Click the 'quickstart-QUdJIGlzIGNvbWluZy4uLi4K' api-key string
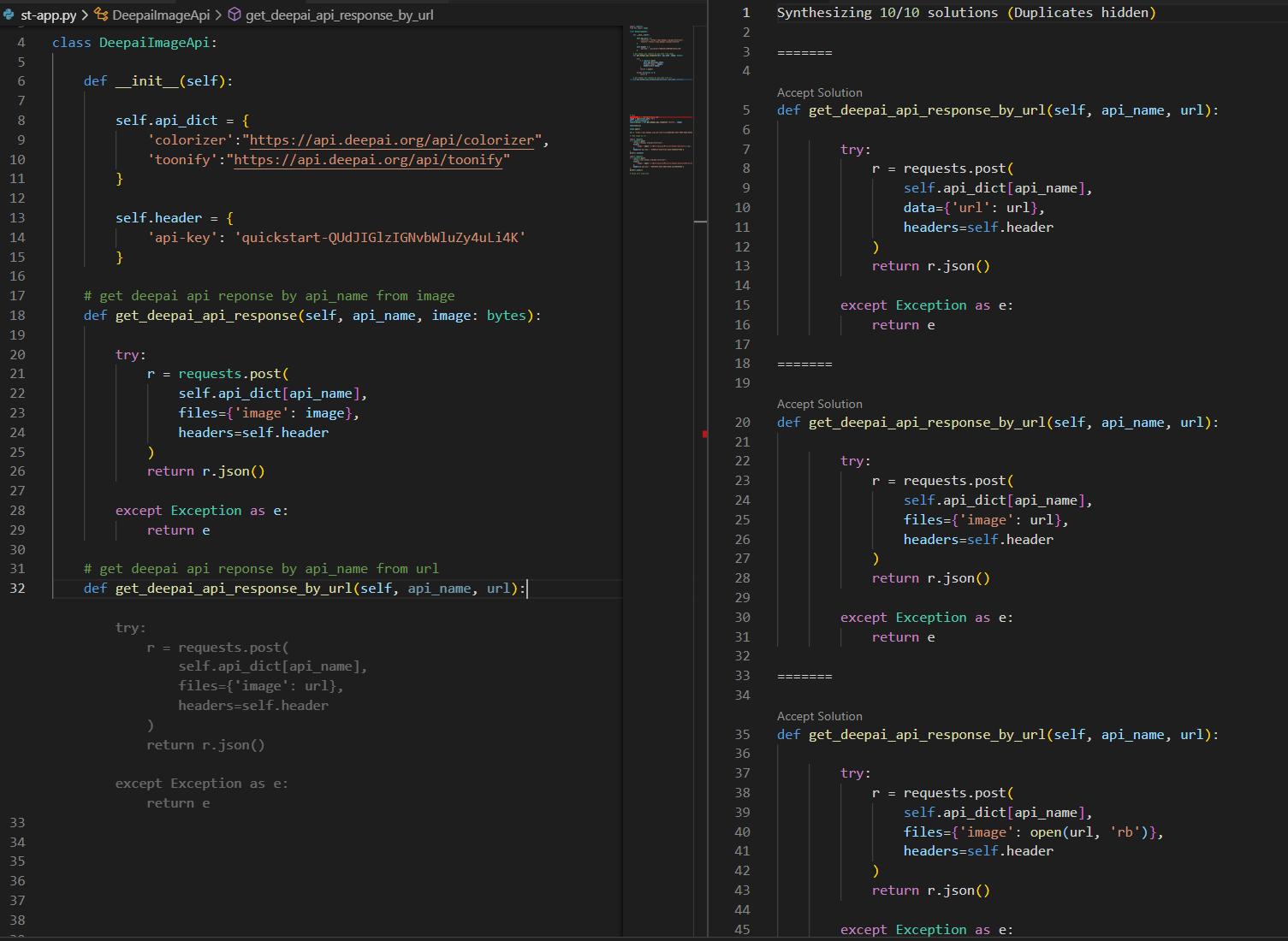Viewport: 1288px width, 941px height. (x=380, y=237)
